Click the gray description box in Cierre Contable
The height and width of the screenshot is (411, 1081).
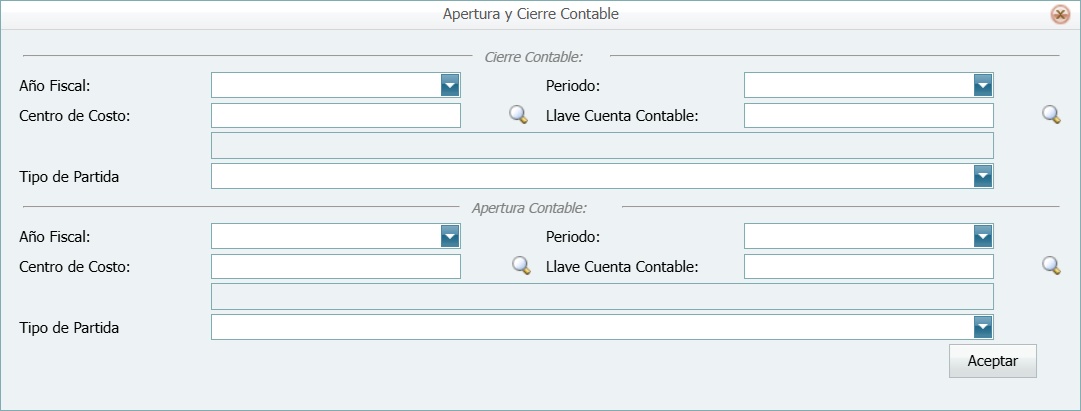pyautogui.click(x=601, y=146)
